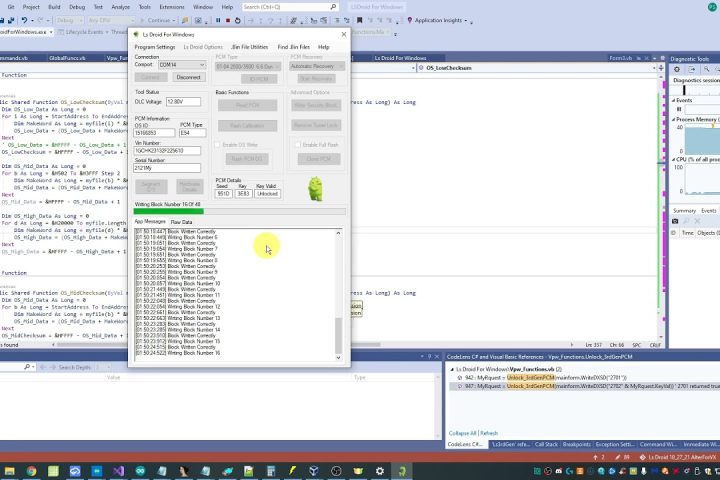Stop debugging with the red square
The image size is (720, 480).
[x=228, y=20]
